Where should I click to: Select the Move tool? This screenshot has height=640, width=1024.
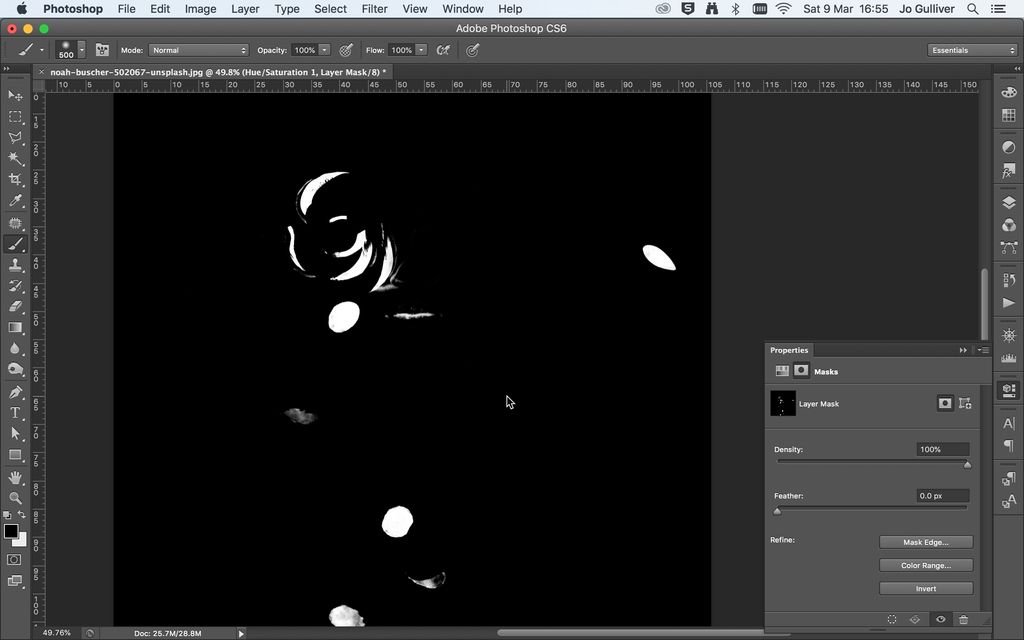click(x=15, y=94)
